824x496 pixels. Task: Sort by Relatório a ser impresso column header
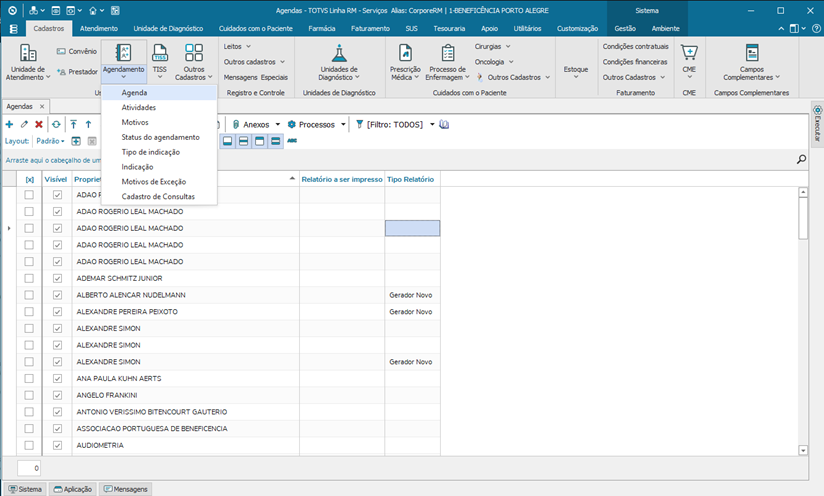tap(342, 180)
